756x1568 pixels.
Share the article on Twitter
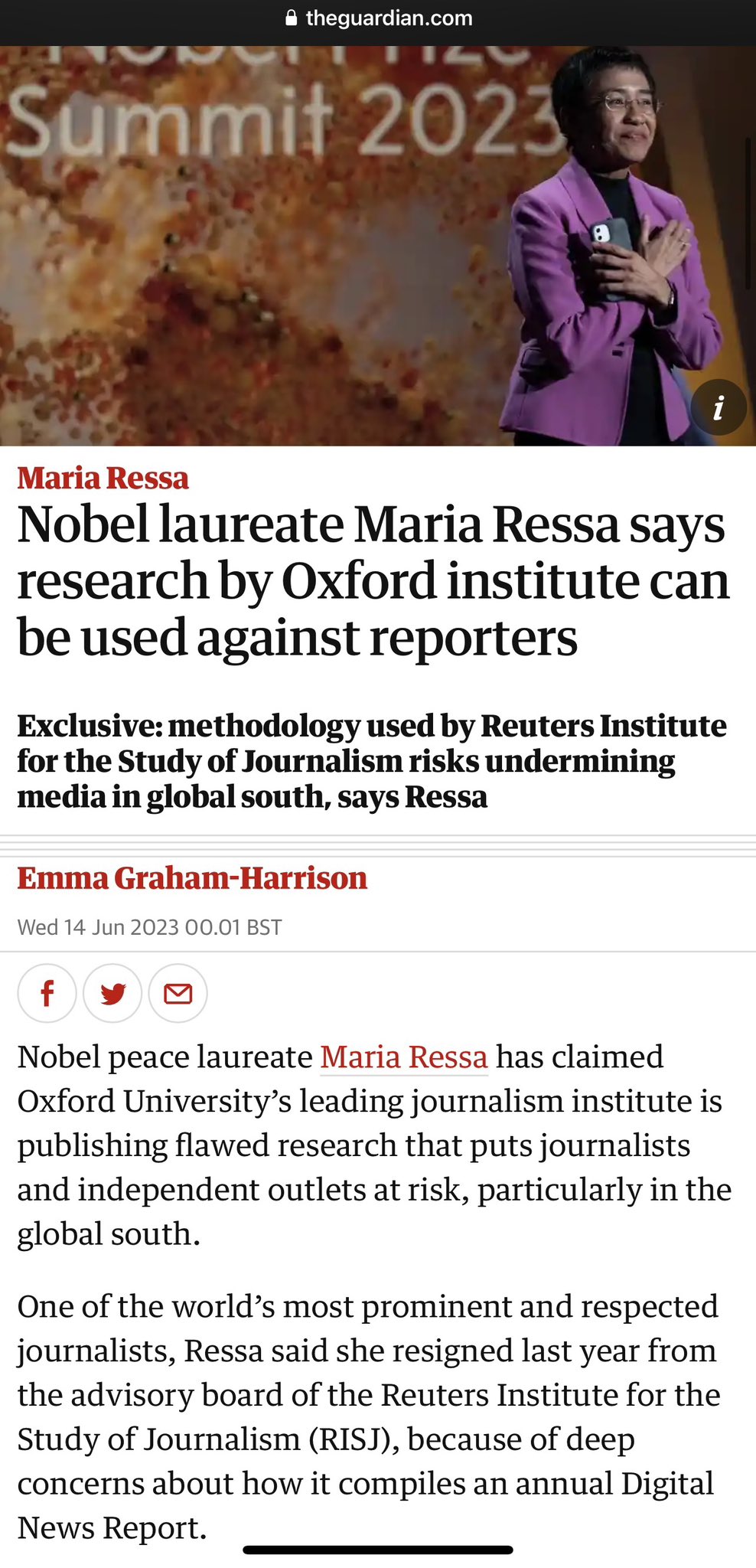(x=112, y=993)
